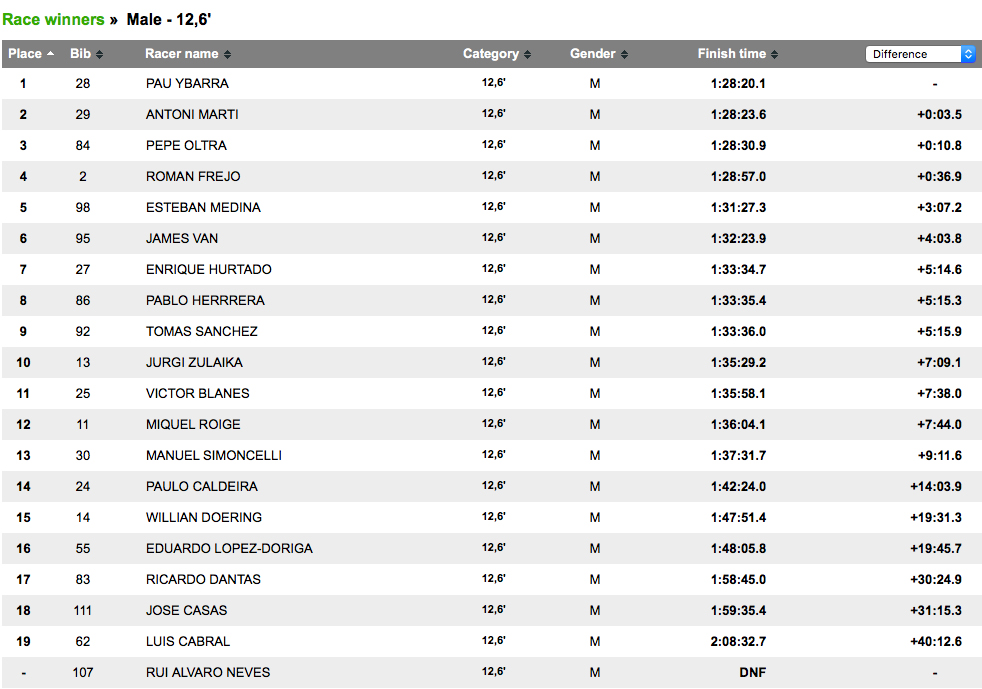Select the PAU YBARRA row
This screenshot has height=689, width=982.
click(x=491, y=83)
